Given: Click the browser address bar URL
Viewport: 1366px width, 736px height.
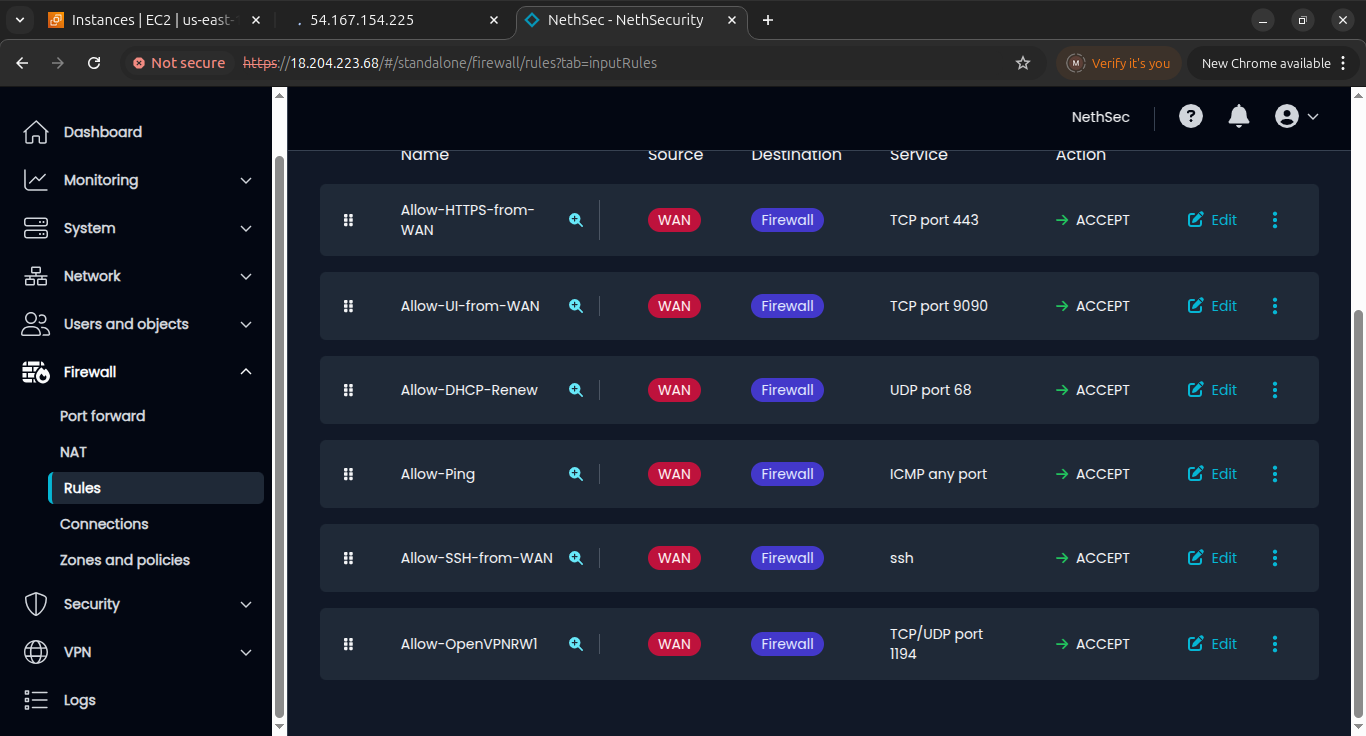Looking at the screenshot, I should pos(450,63).
